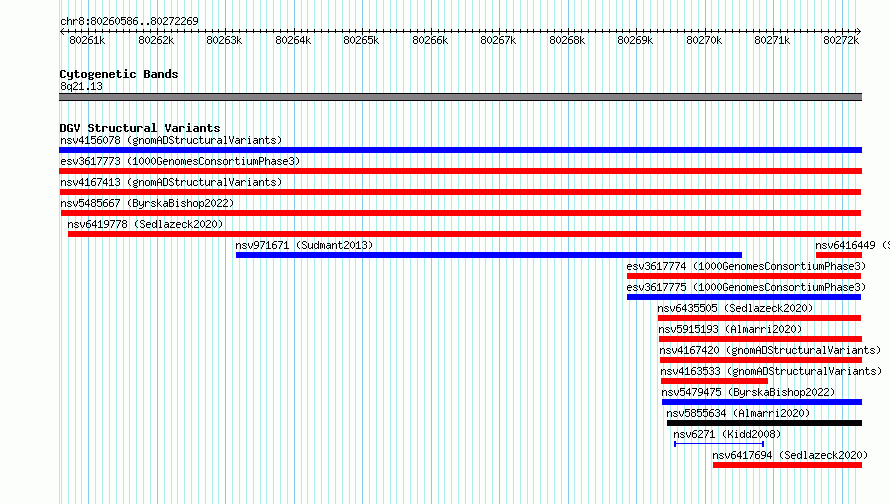Click the thin blue nsv6271 interval line
Viewport: 890px width, 504px height.
click(719, 444)
